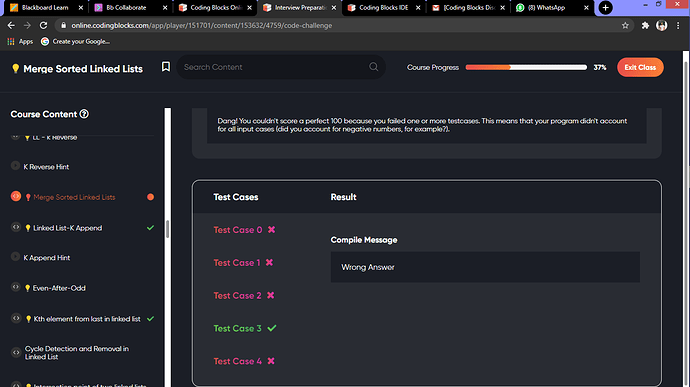Click the site padlock icon
The width and height of the screenshot is (690, 387).
pos(64,26)
